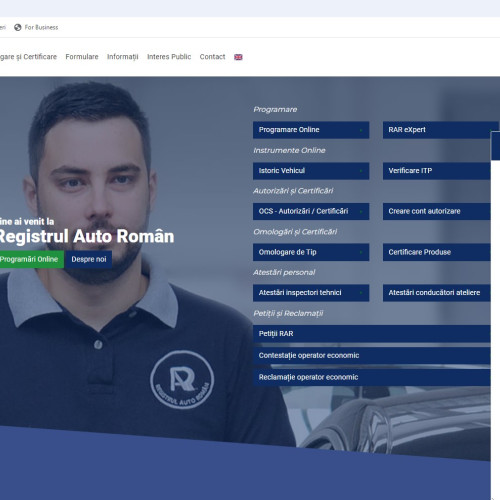The height and width of the screenshot is (500, 500).
Task: Click the arrow on Istoric Vehicul button
Action: pos(361,171)
